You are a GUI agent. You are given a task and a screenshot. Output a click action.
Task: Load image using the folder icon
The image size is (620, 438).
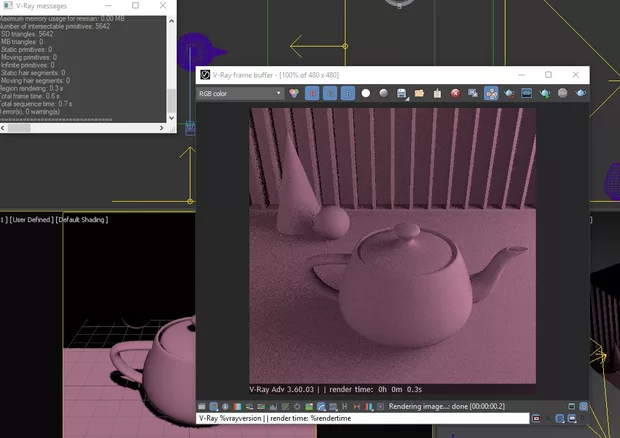tap(420, 93)
